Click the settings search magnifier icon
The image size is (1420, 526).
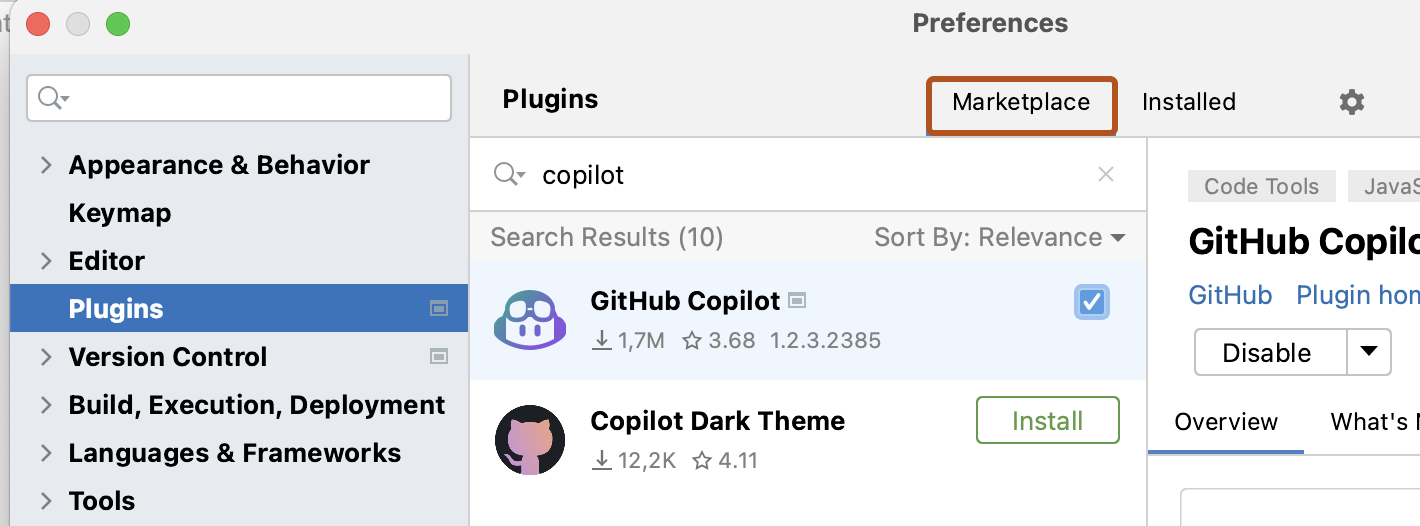[x=53, y=98]
